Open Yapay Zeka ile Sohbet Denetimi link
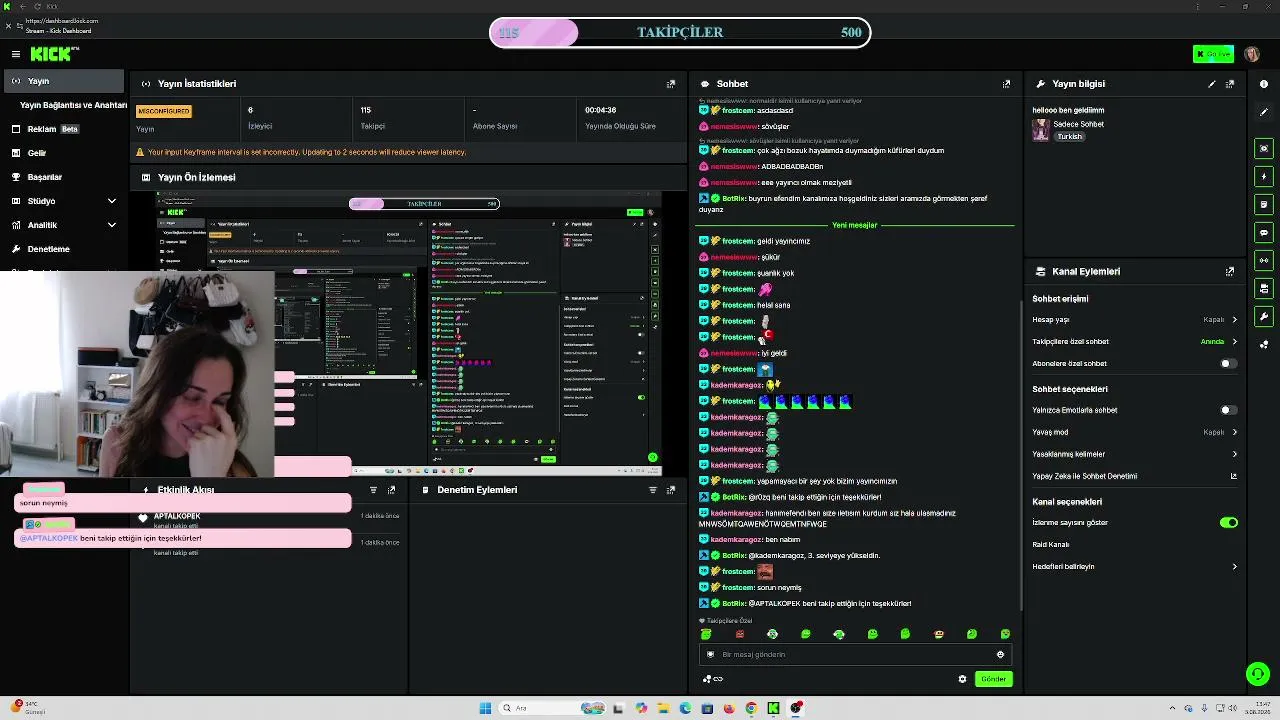The image size is (1280, 720). coord(1135,476)
